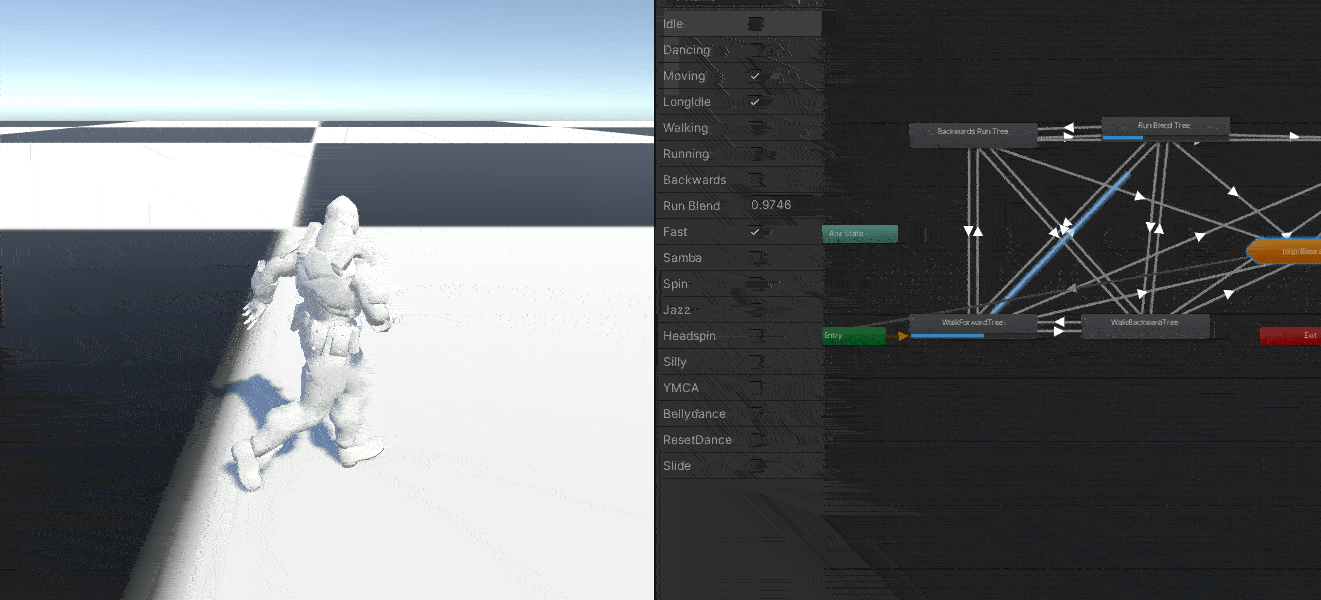This screenshot has height=600, width=1321.
Task: Enable the Walking parameter checkbox
Action: 756,127
